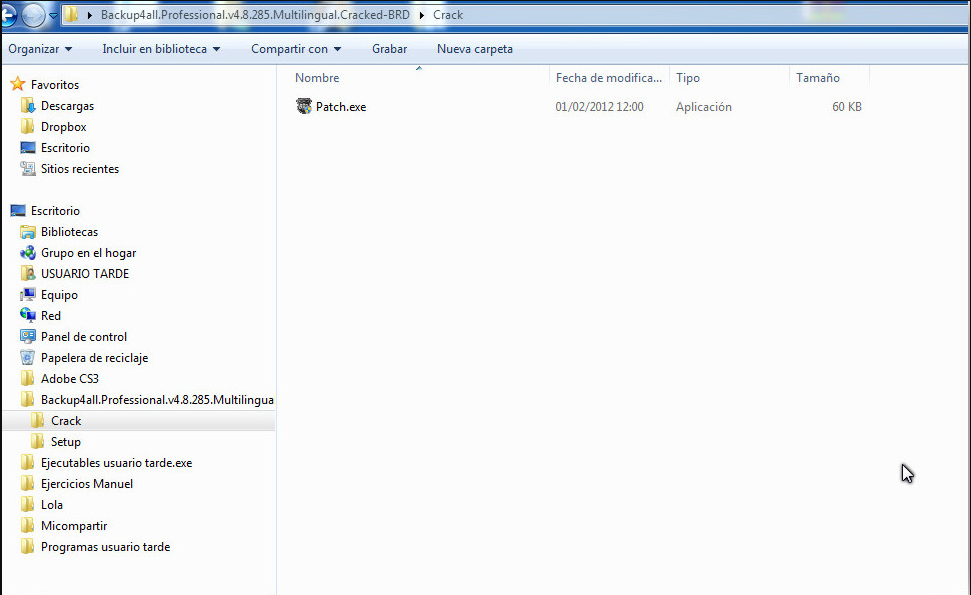Click the Bibliotecas icon
The height and width of the screenshot is (595, 971).
(28, 232)
